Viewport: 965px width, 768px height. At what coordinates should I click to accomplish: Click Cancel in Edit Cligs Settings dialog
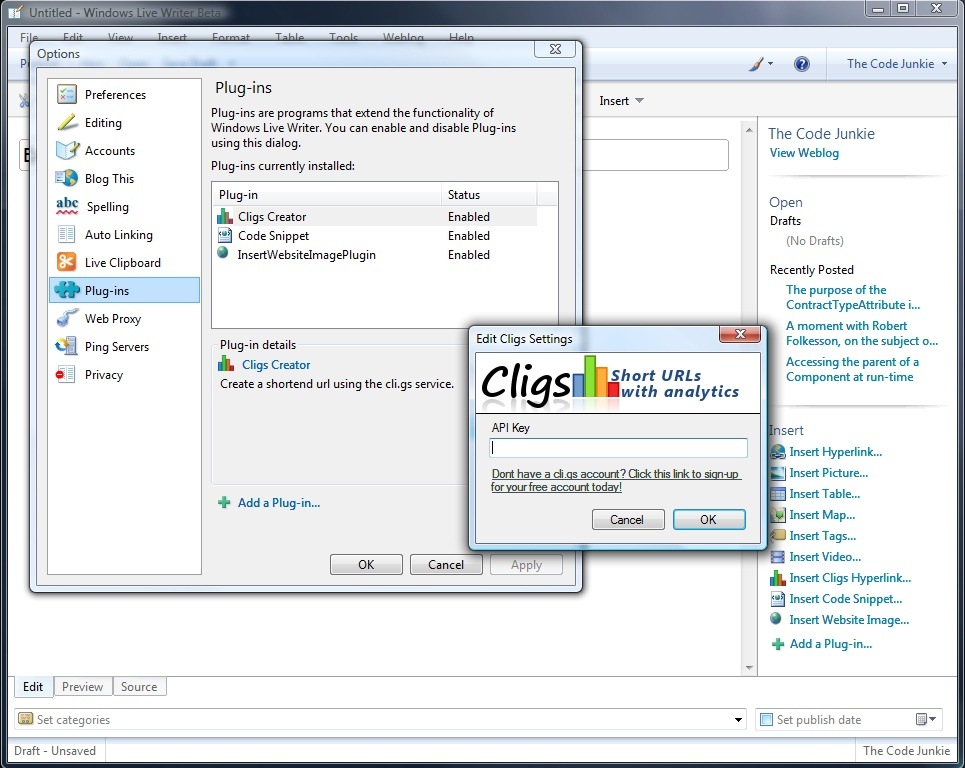[628, 519]
